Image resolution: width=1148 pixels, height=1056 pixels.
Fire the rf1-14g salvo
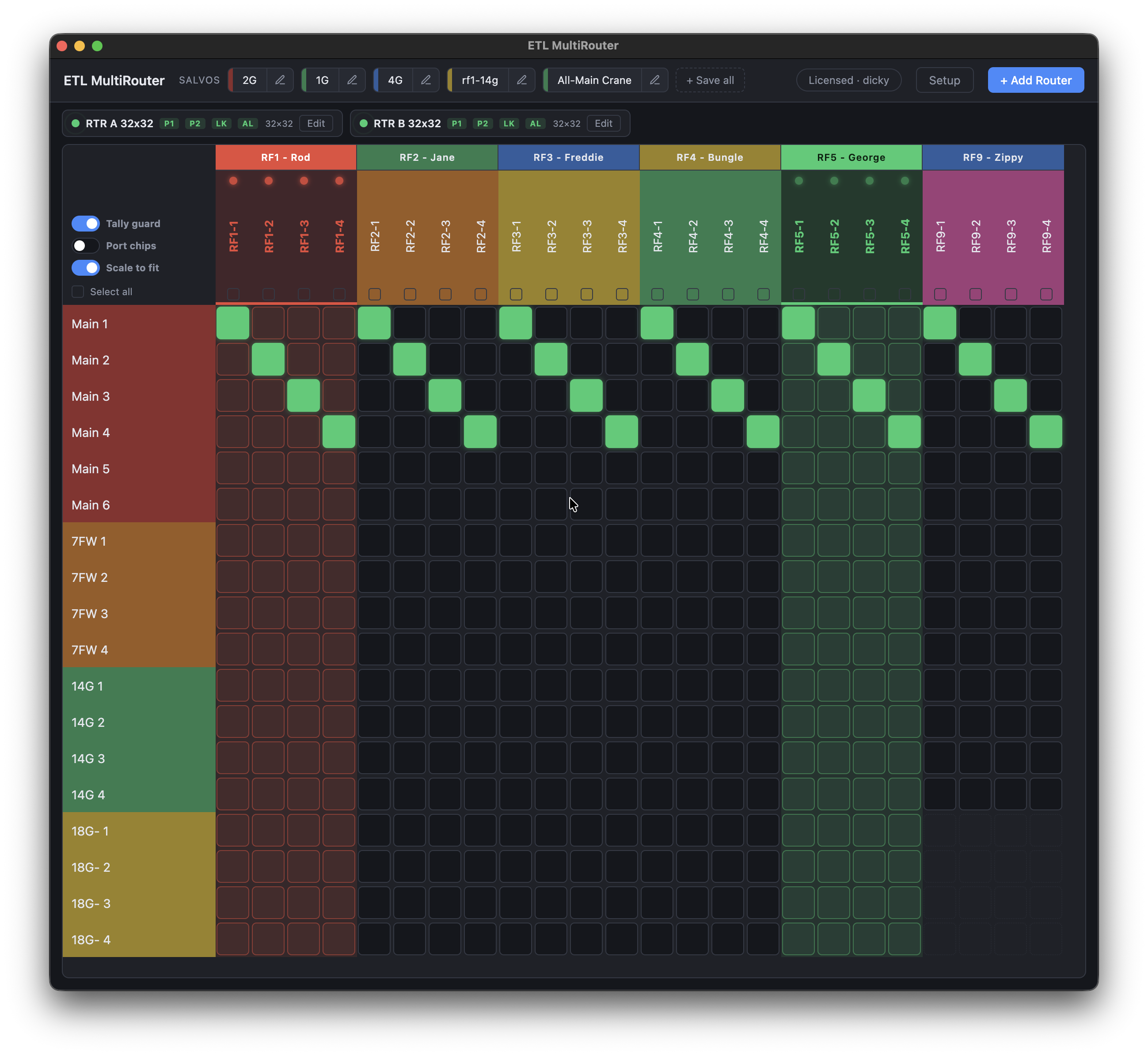(480, 80)
